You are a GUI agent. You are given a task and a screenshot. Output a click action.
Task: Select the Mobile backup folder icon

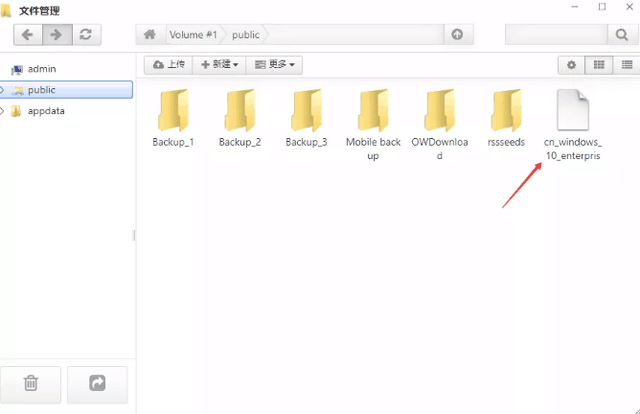pyautogui.click(x=373, y=110)
